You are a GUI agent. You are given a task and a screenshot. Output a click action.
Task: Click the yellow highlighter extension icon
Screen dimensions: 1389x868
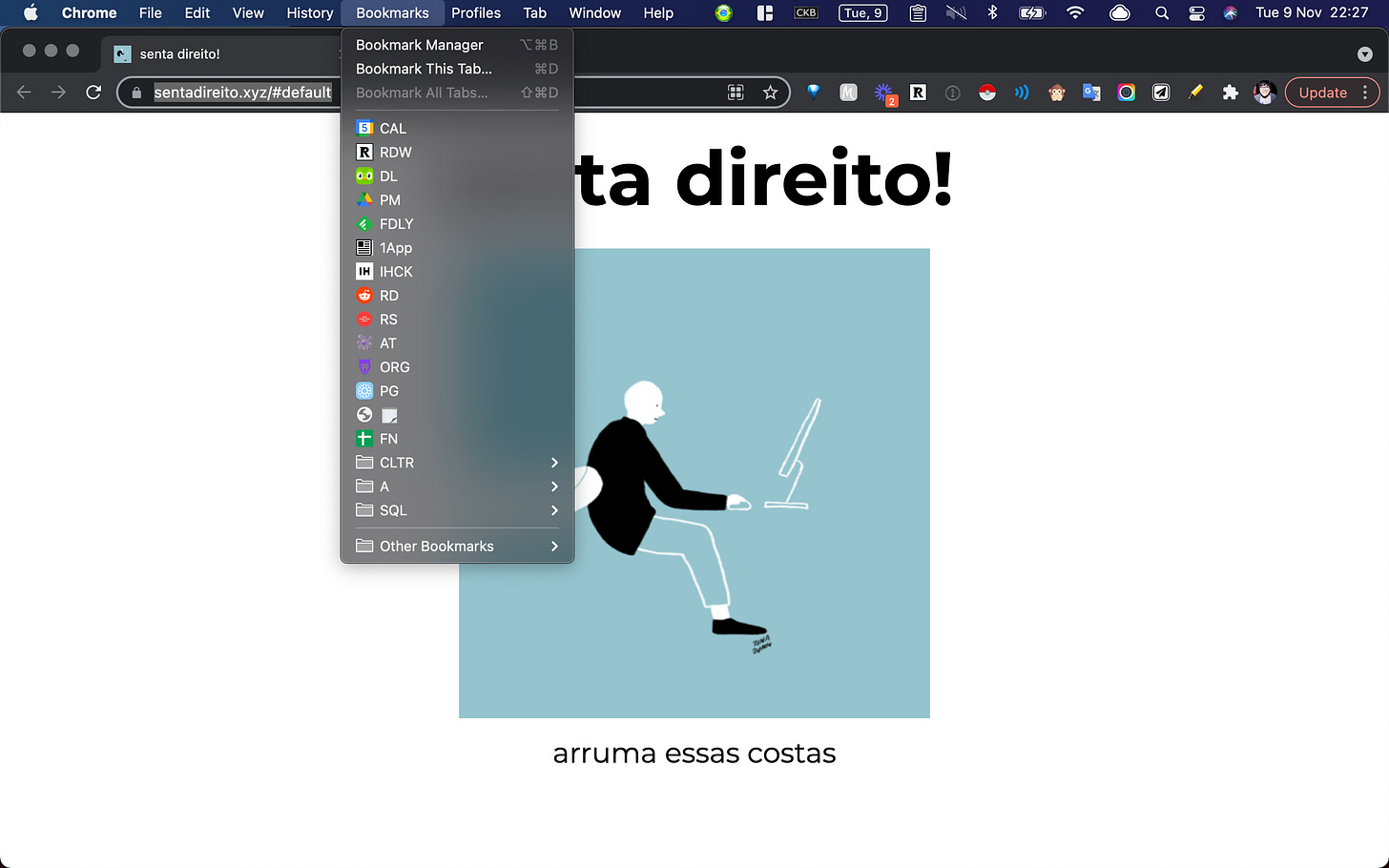(x=1195, y=93)
